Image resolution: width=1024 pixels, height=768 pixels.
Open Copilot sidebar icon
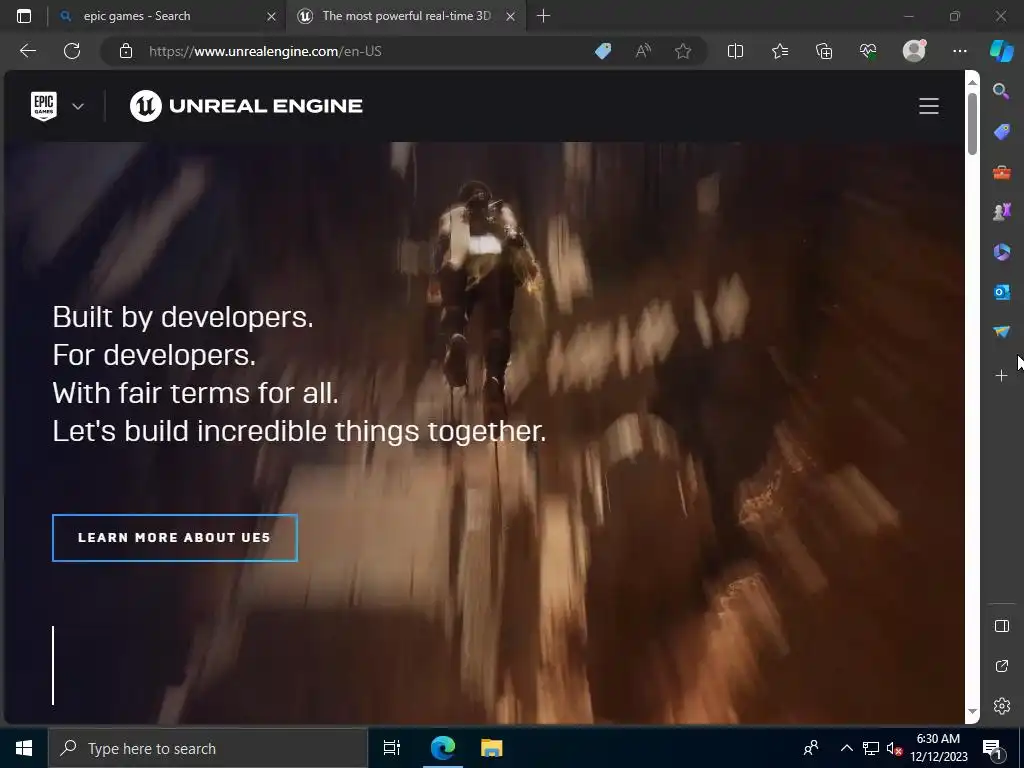pos(1002,51)
